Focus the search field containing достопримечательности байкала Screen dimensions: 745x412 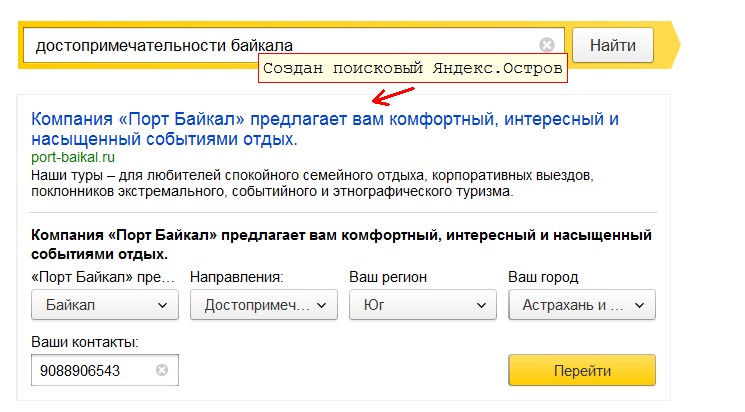point(280,45)
